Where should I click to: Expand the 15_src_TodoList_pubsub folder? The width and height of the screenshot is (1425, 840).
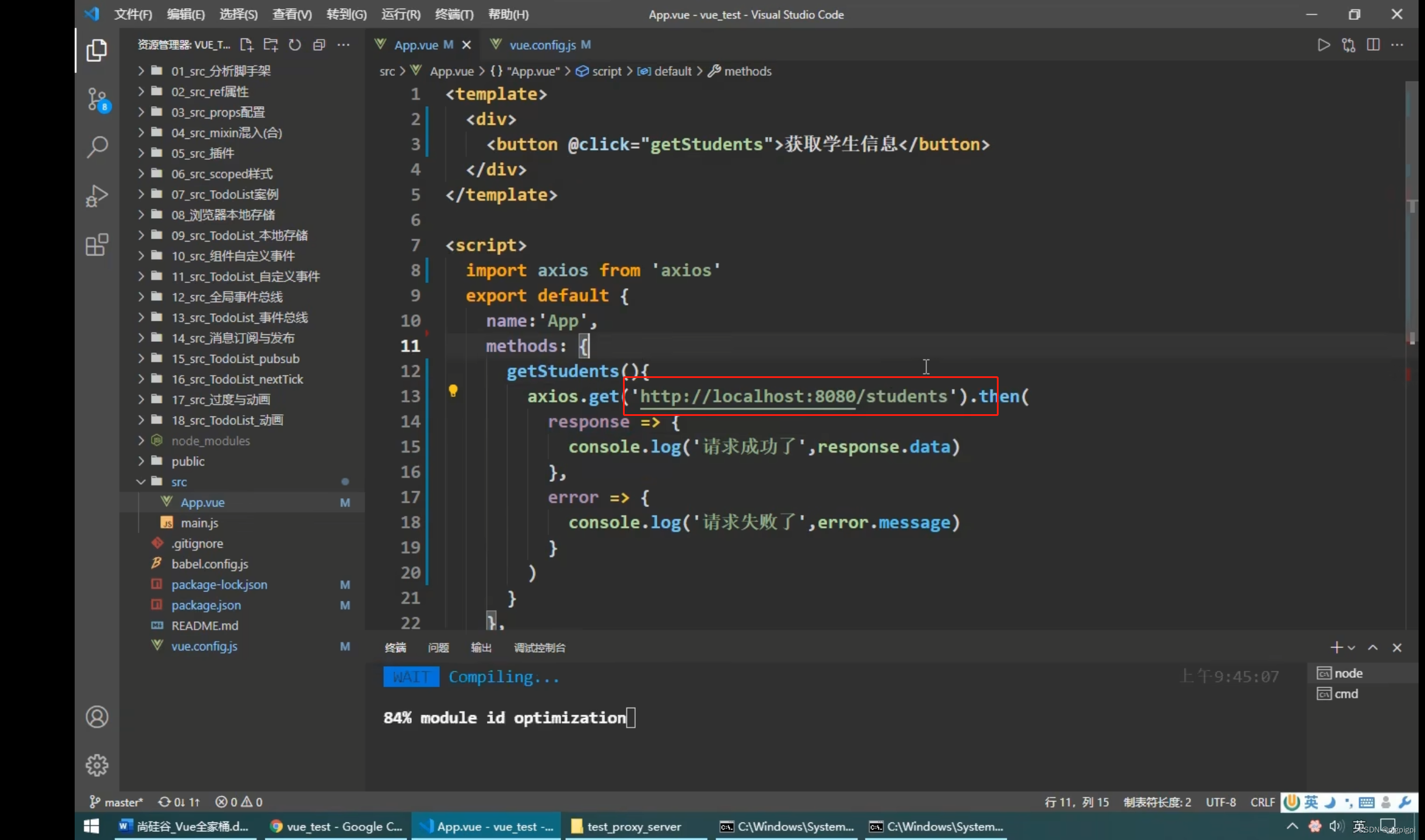tap(243, 359)
